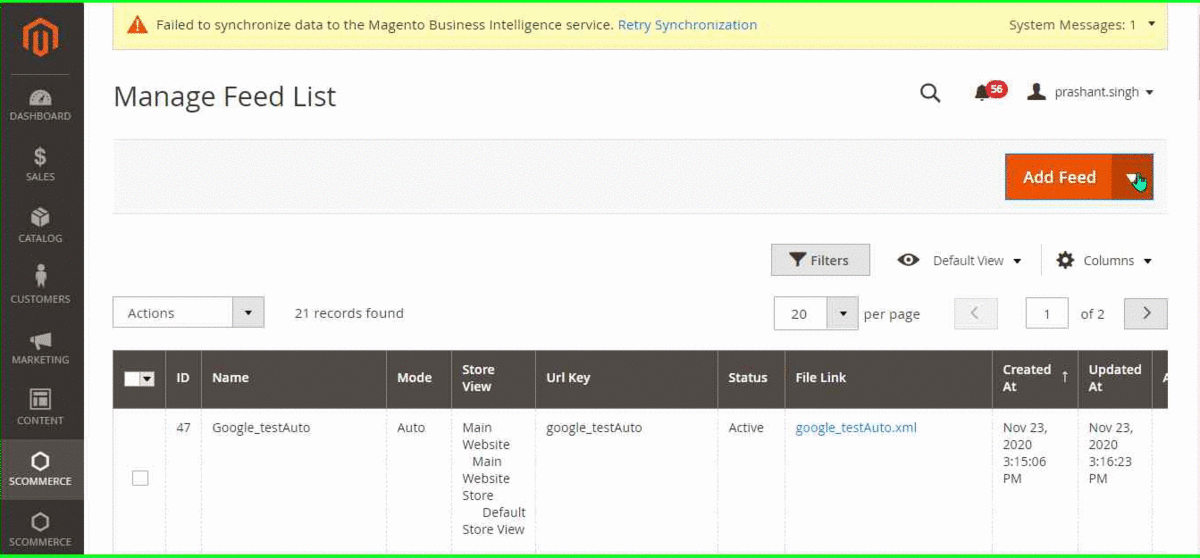Open the Default View bookmarks dropdown
This screenshot has height=558, width=1200.
point(960,260)
